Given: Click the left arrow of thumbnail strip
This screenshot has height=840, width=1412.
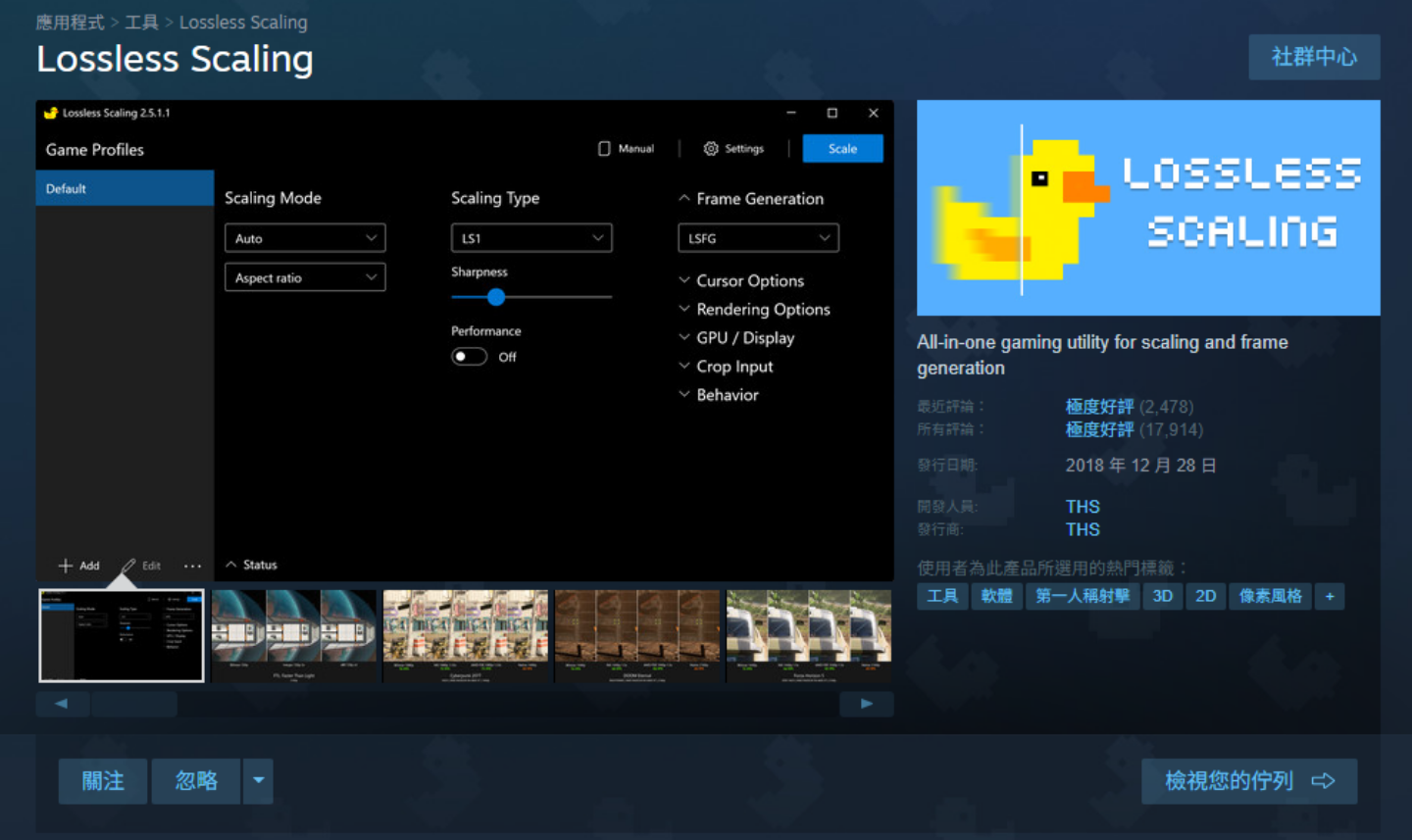Looking at the screenshot, I should click(x=62, y=704).
